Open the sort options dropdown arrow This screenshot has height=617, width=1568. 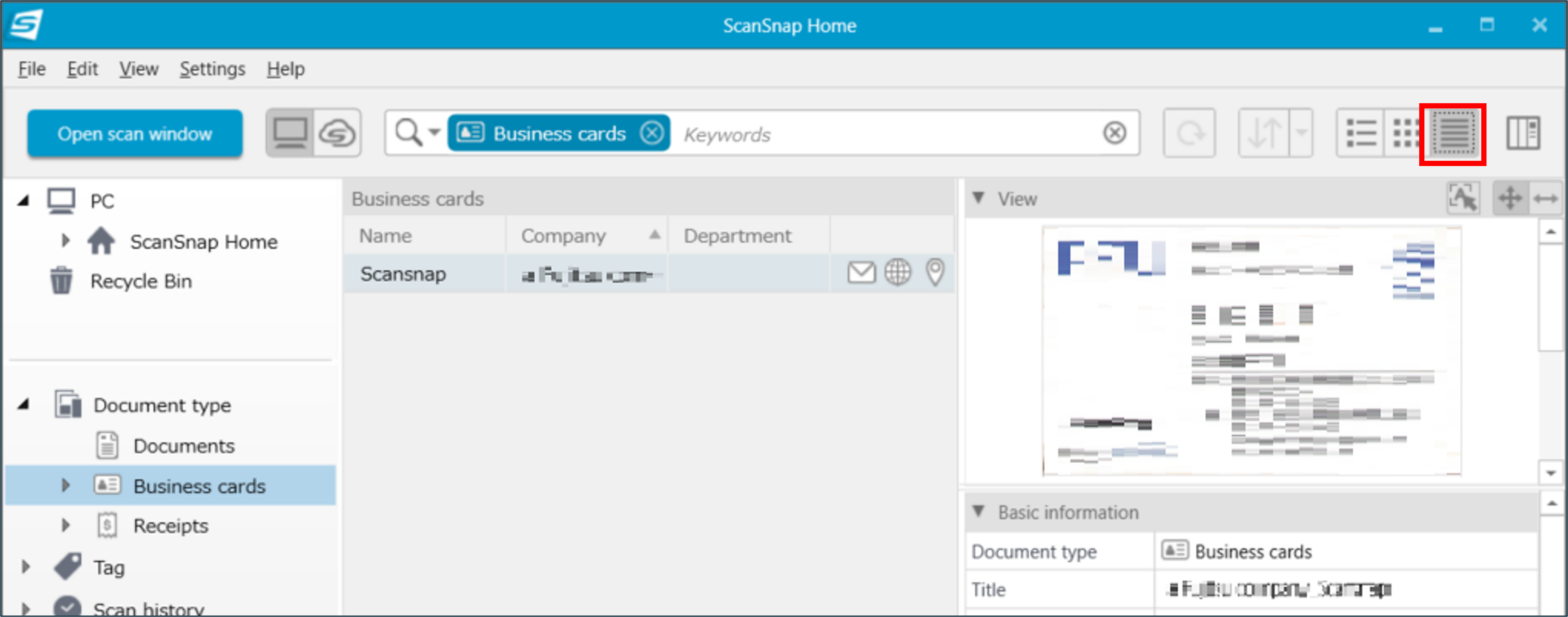1301,133
